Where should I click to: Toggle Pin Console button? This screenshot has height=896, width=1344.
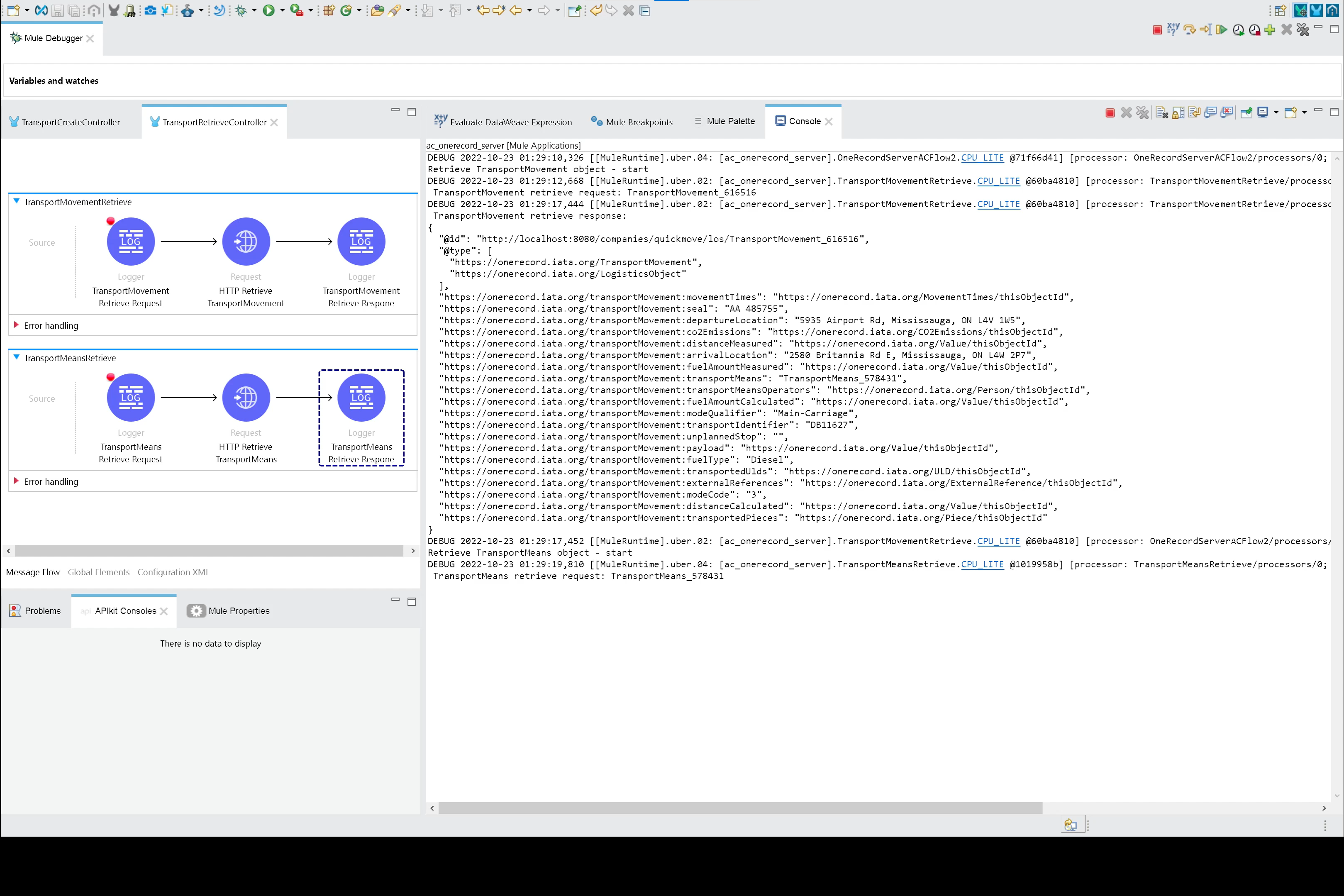1246,112
